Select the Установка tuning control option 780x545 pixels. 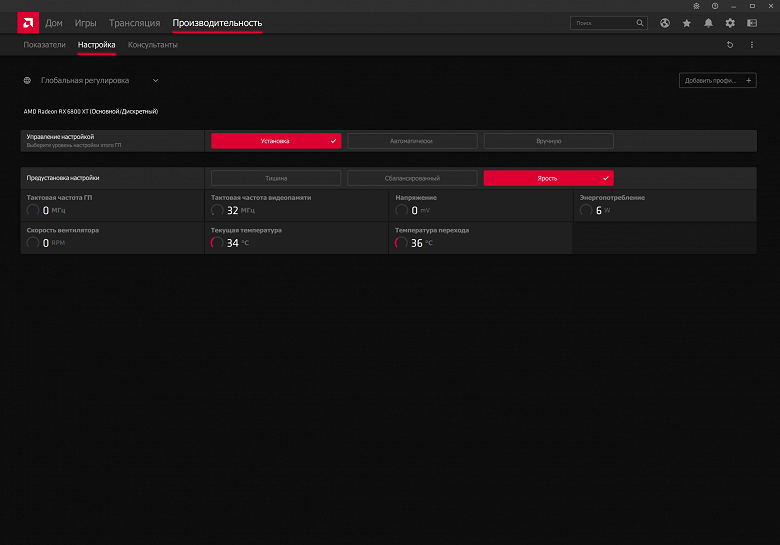click(x=276, y=141)
